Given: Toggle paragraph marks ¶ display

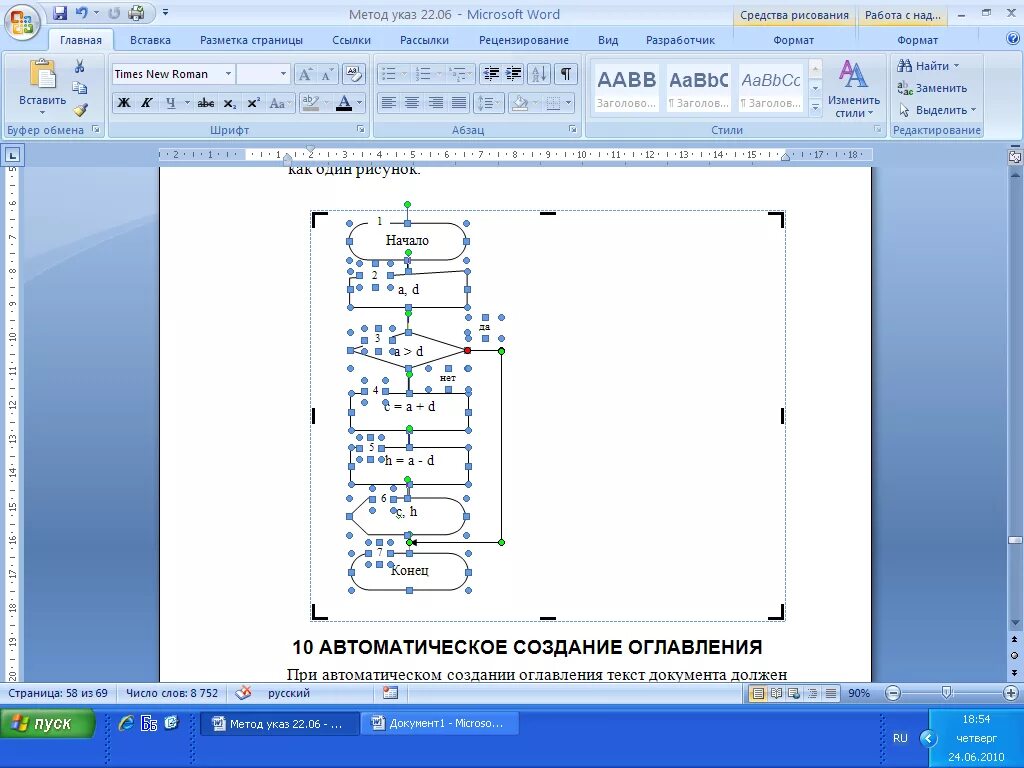Looking at the screenshot, I should click(x=566, y=74).
